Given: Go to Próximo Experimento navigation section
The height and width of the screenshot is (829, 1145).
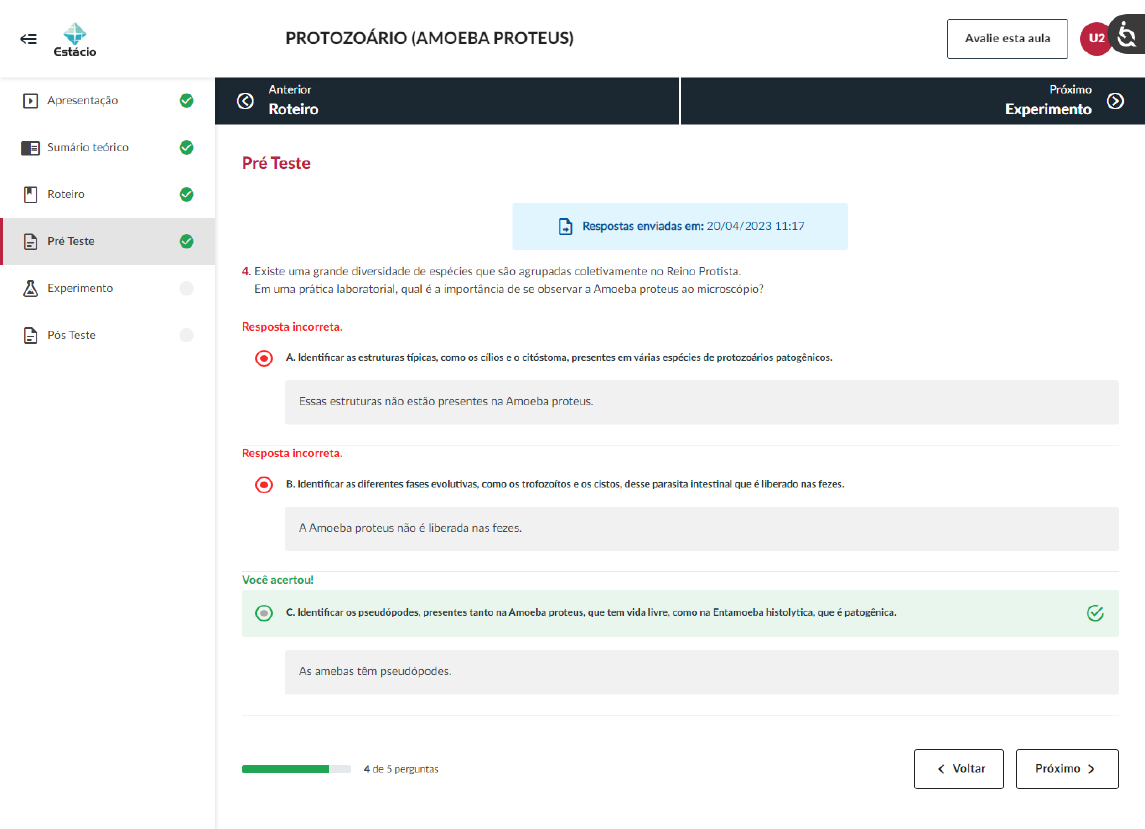Looking at the screenshot, I should pyautogui.click(x=912, y=101).
